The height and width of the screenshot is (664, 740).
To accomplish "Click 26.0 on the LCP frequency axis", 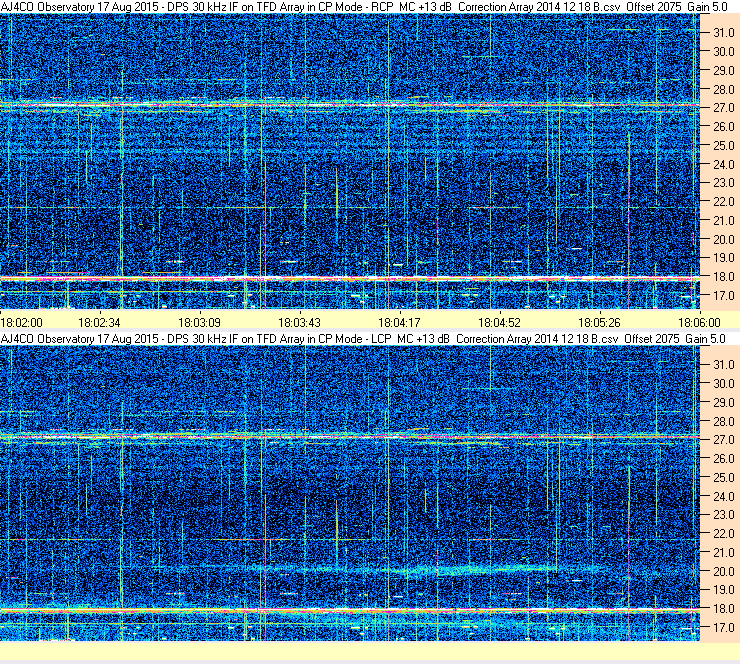I will (723, 459).
